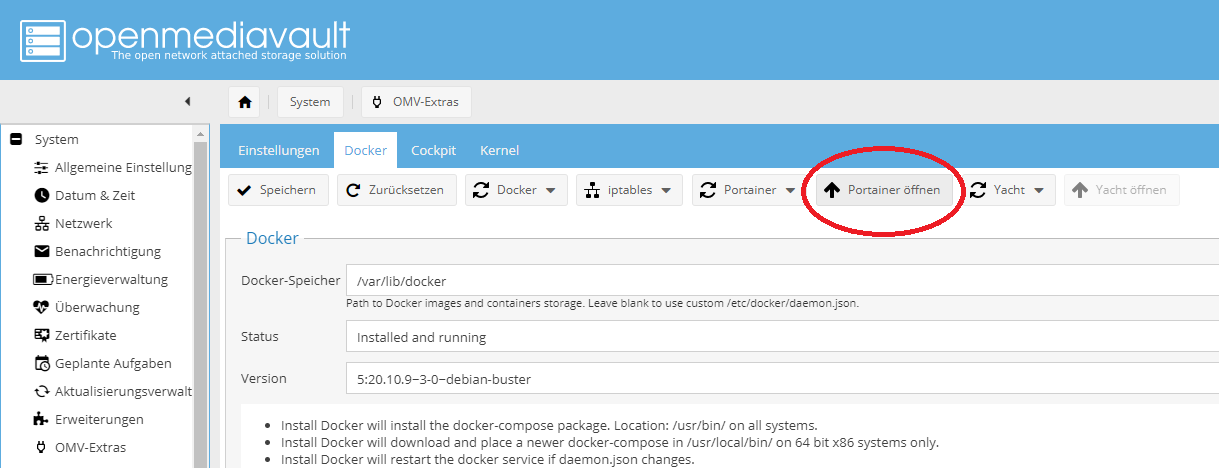Click the puzzle icon for Erweiterungen

(41, 419)
